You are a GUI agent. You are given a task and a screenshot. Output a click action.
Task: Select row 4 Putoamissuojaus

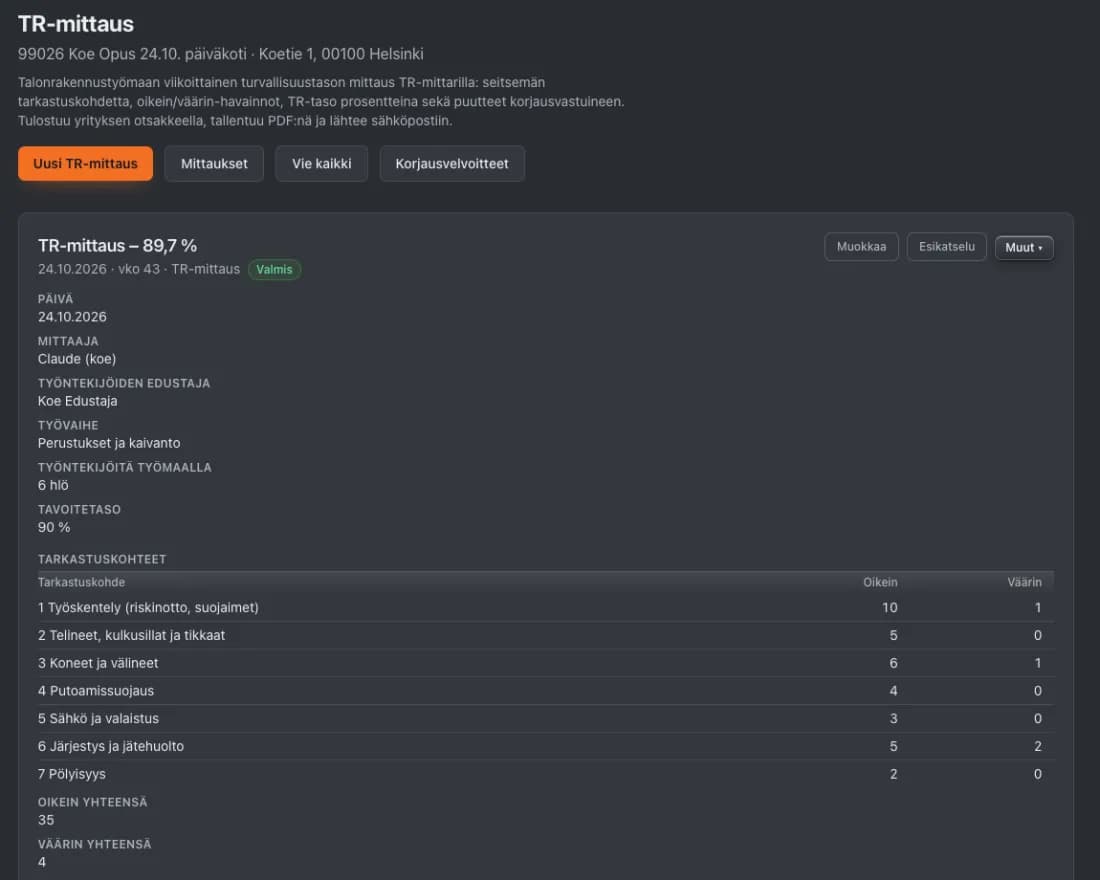(x=546, y=691)
